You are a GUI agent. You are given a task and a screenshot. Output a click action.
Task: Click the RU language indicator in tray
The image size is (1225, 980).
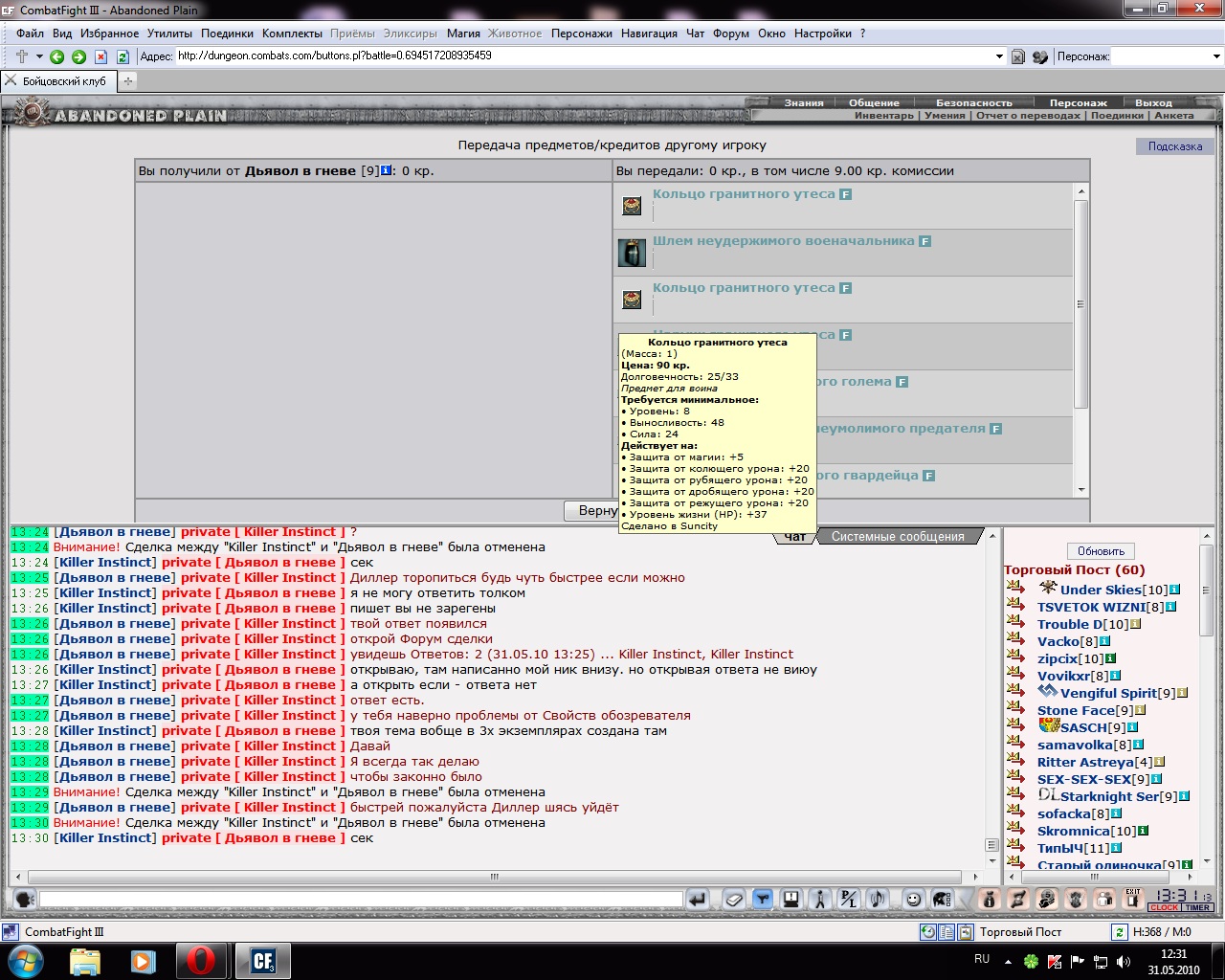coord(982,959)
